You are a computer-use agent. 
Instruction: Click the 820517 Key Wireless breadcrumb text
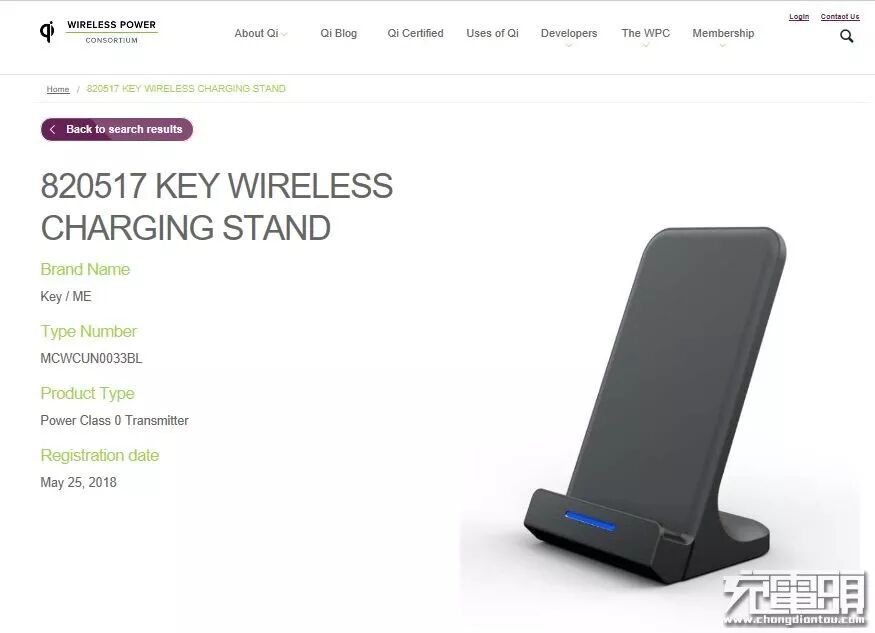point(186,89)
